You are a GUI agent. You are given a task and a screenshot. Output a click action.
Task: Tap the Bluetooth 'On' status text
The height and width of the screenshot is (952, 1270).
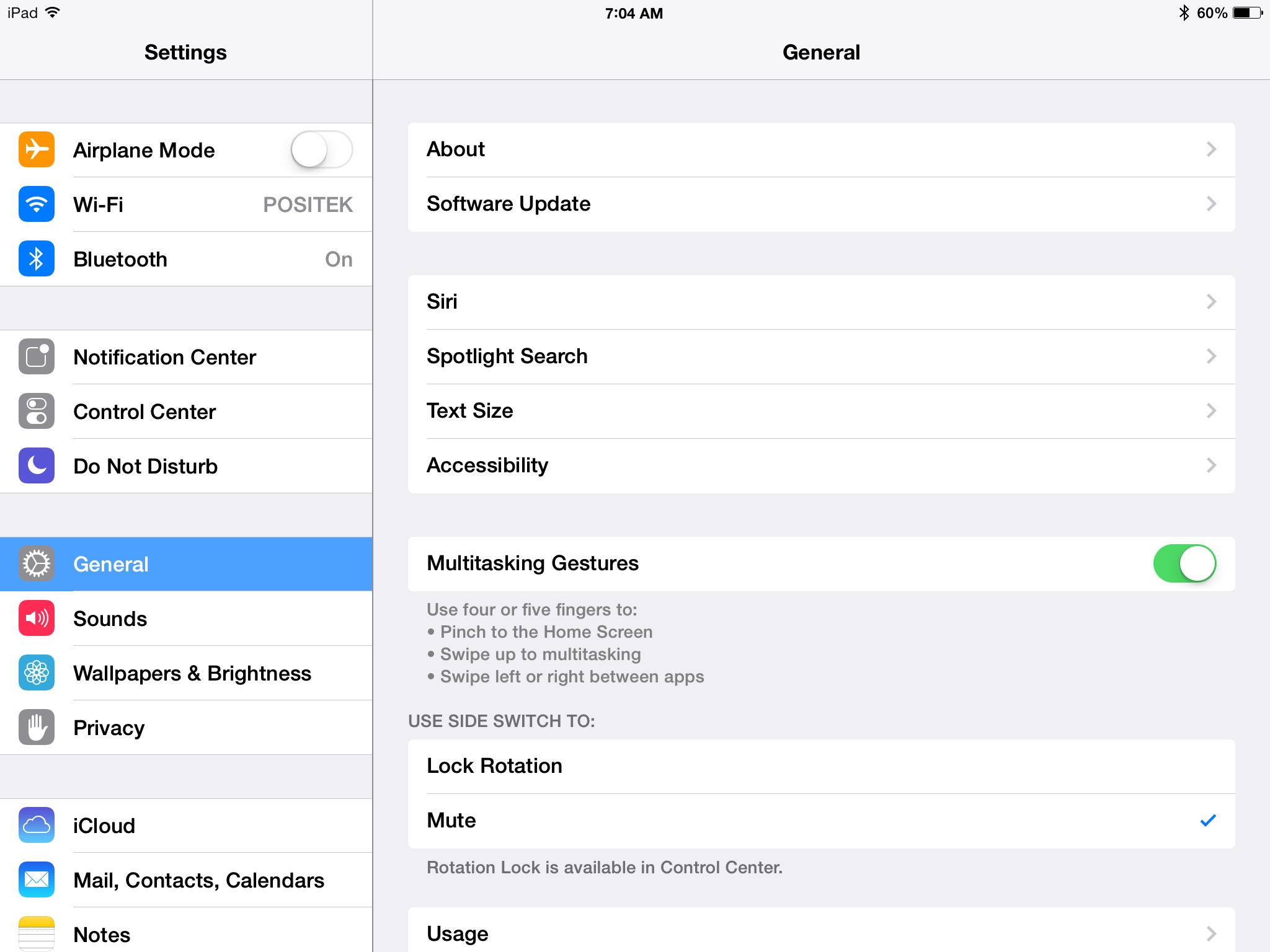[339, 258]
